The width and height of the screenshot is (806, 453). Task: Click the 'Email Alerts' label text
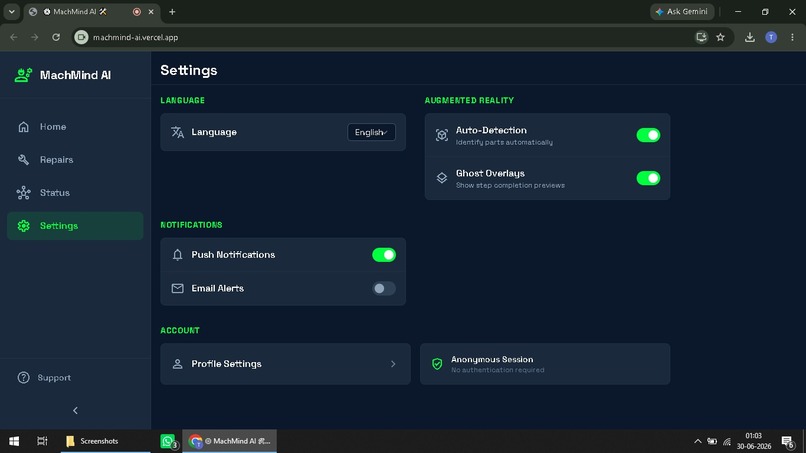click(x=217, y=288)
